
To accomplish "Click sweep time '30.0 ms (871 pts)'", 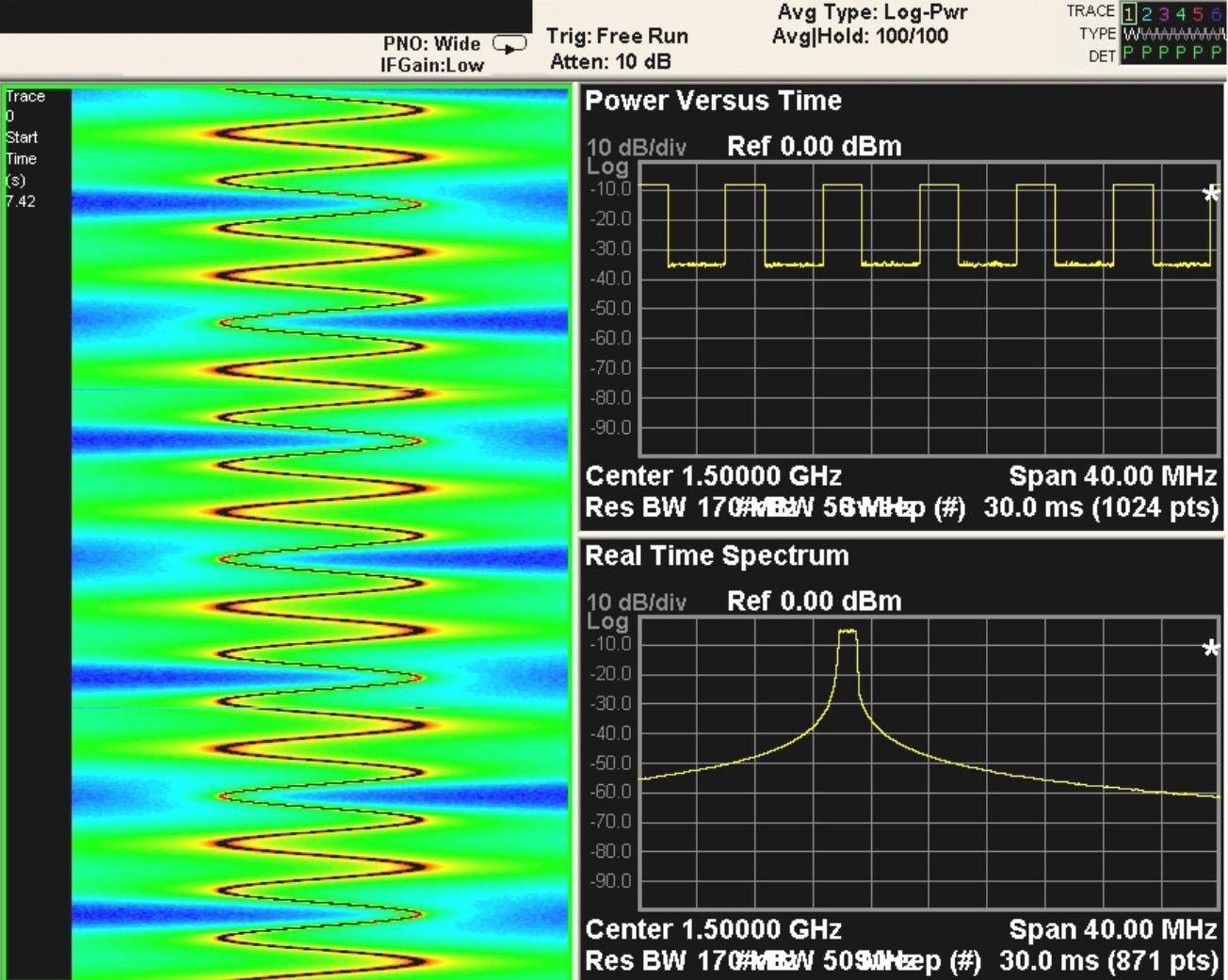I will point(1108,960).
